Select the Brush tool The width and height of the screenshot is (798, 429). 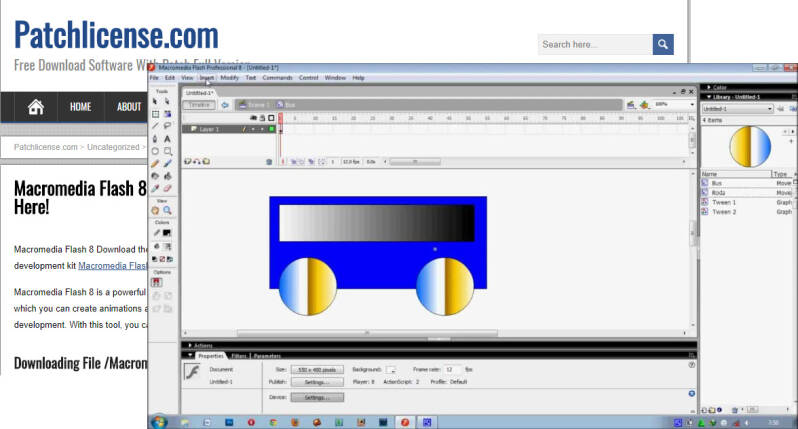167,163
